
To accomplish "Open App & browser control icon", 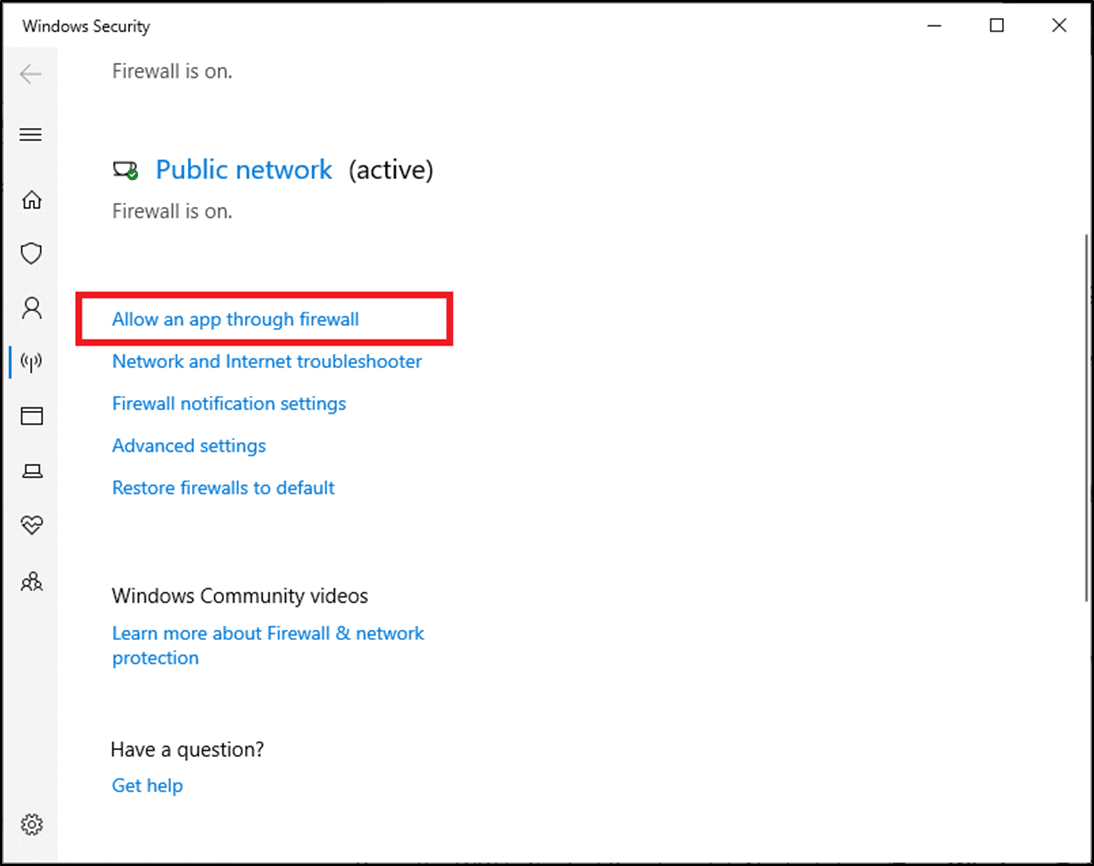I will (x=32, y=416).
